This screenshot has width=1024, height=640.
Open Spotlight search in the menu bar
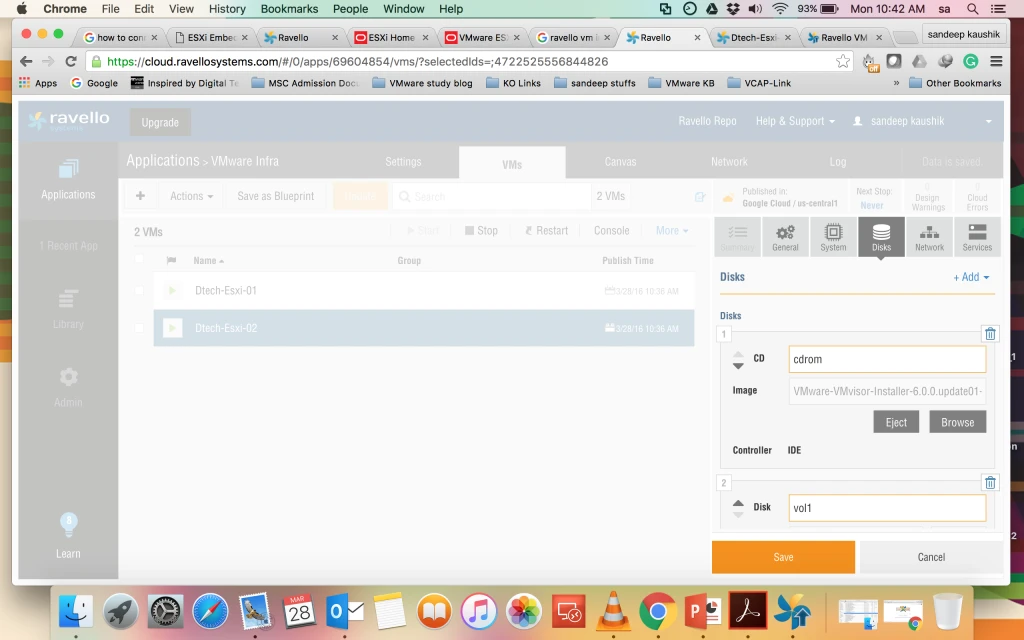tap(972, 8)
